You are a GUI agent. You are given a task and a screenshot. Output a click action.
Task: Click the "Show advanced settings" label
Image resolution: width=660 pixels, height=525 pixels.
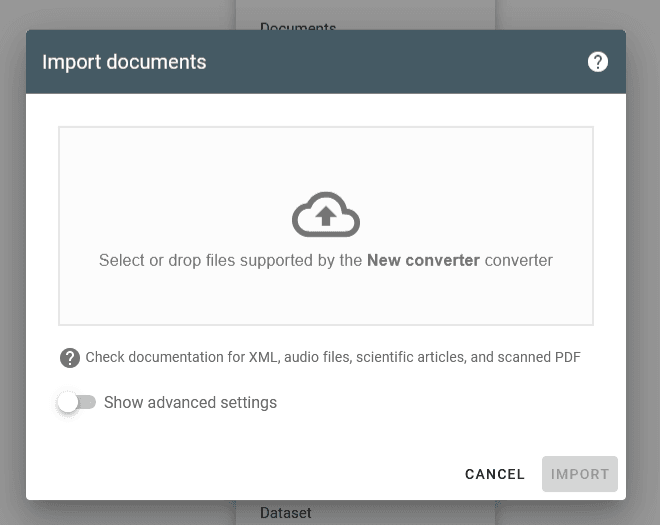click(190, 403)
